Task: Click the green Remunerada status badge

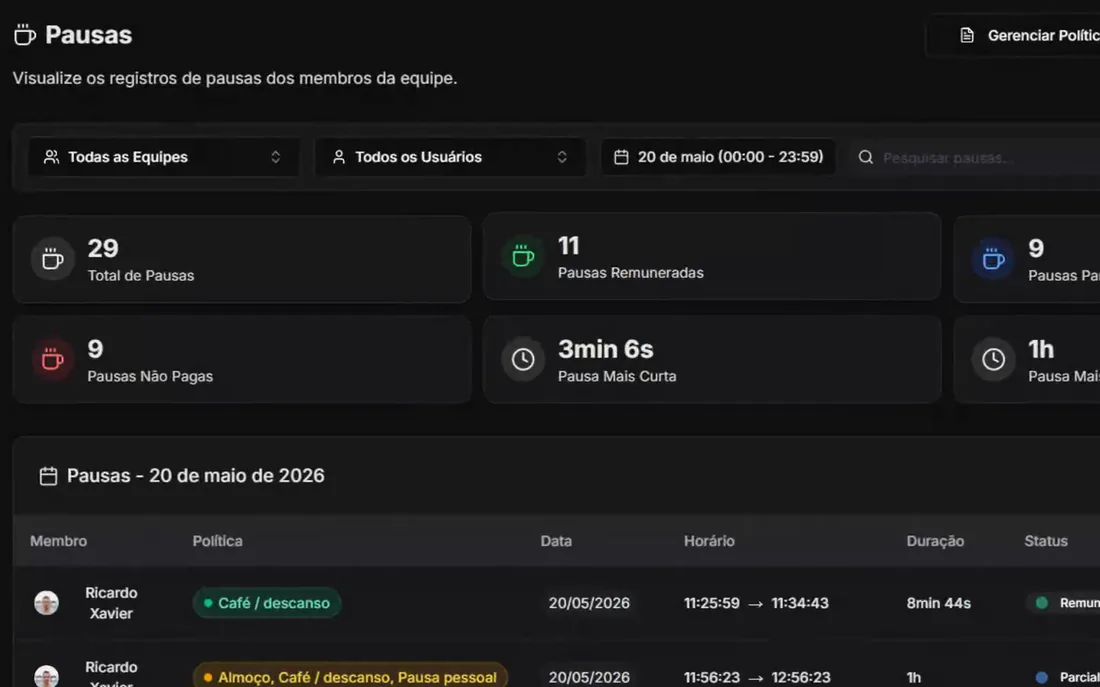Action: 1064,603
